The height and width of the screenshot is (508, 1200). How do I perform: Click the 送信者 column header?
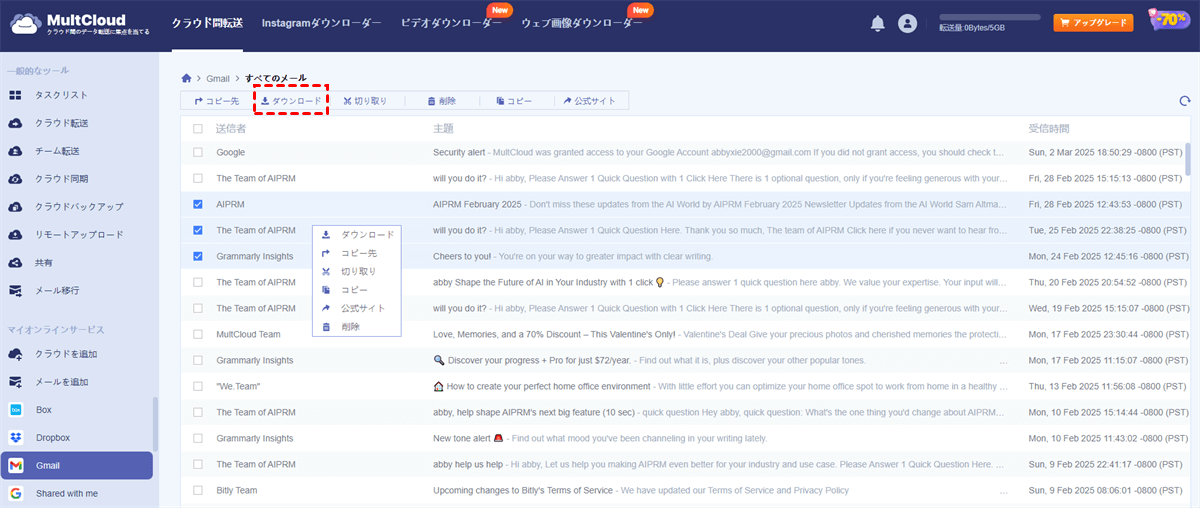coord(231,128)
